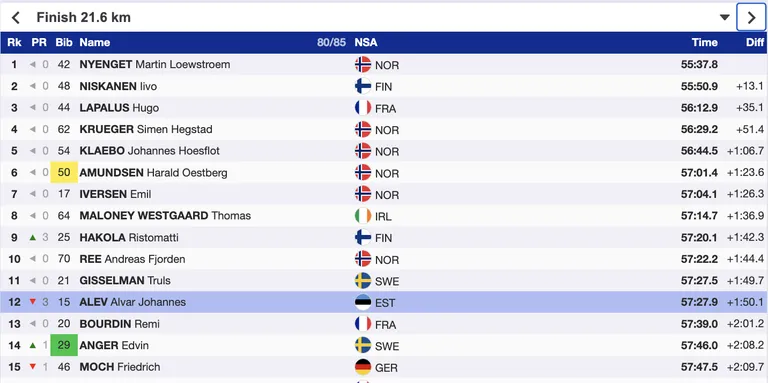Click the Norway flag beside NYENGET
The height and width of the screenshot is (383, 768).
(363, 65)
